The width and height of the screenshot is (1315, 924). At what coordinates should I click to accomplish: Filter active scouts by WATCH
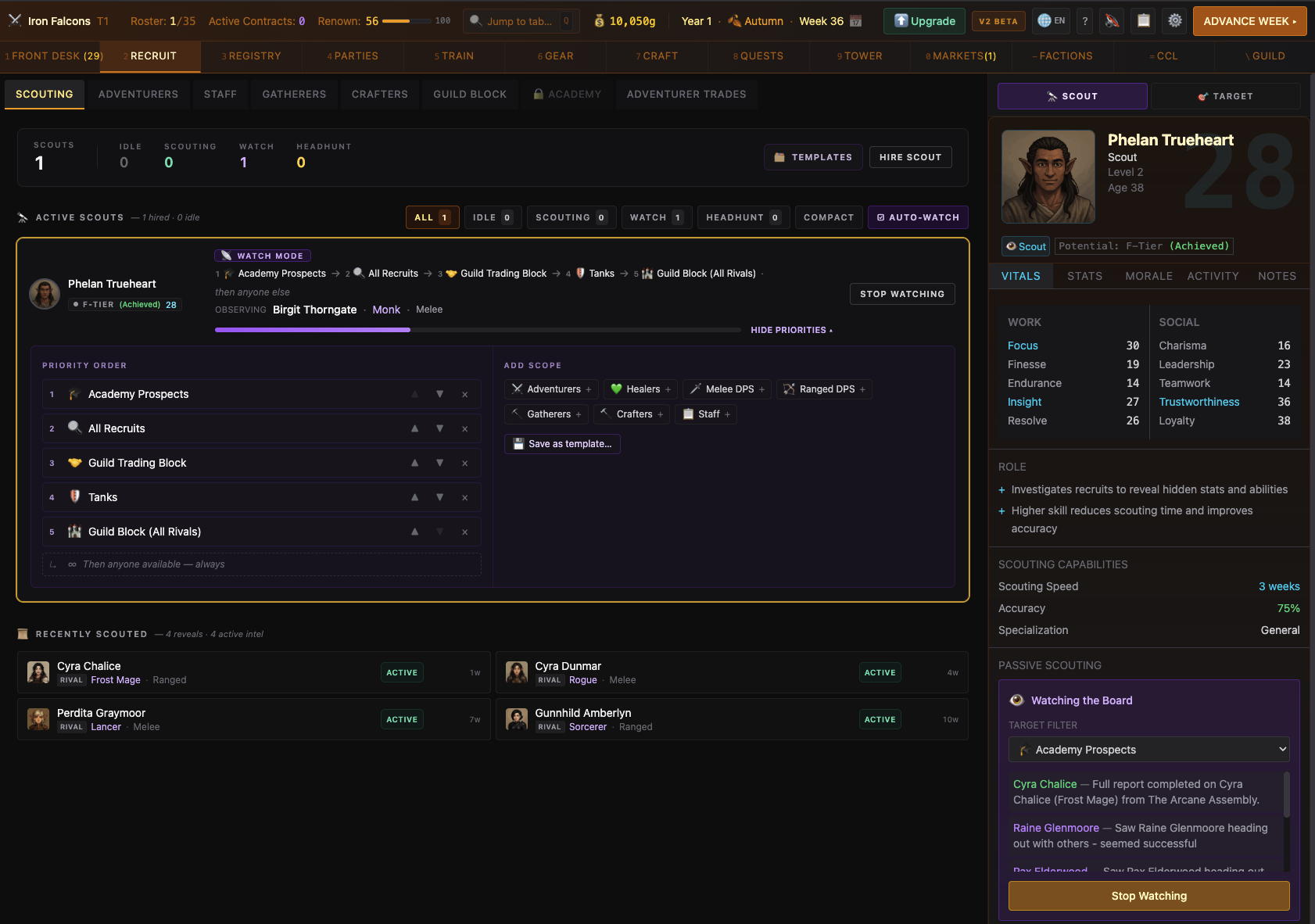pos(657,217)
